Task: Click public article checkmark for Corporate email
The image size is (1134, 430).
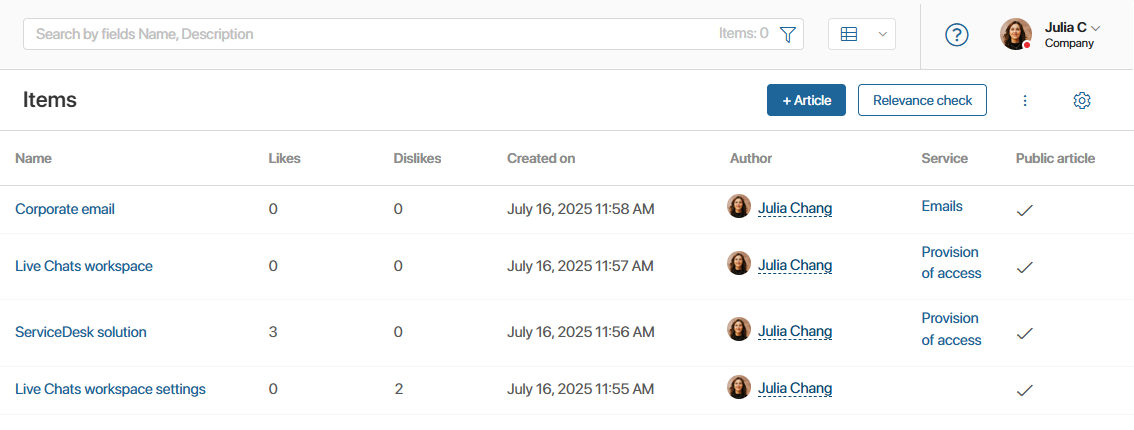Action: click(1024, 210)
